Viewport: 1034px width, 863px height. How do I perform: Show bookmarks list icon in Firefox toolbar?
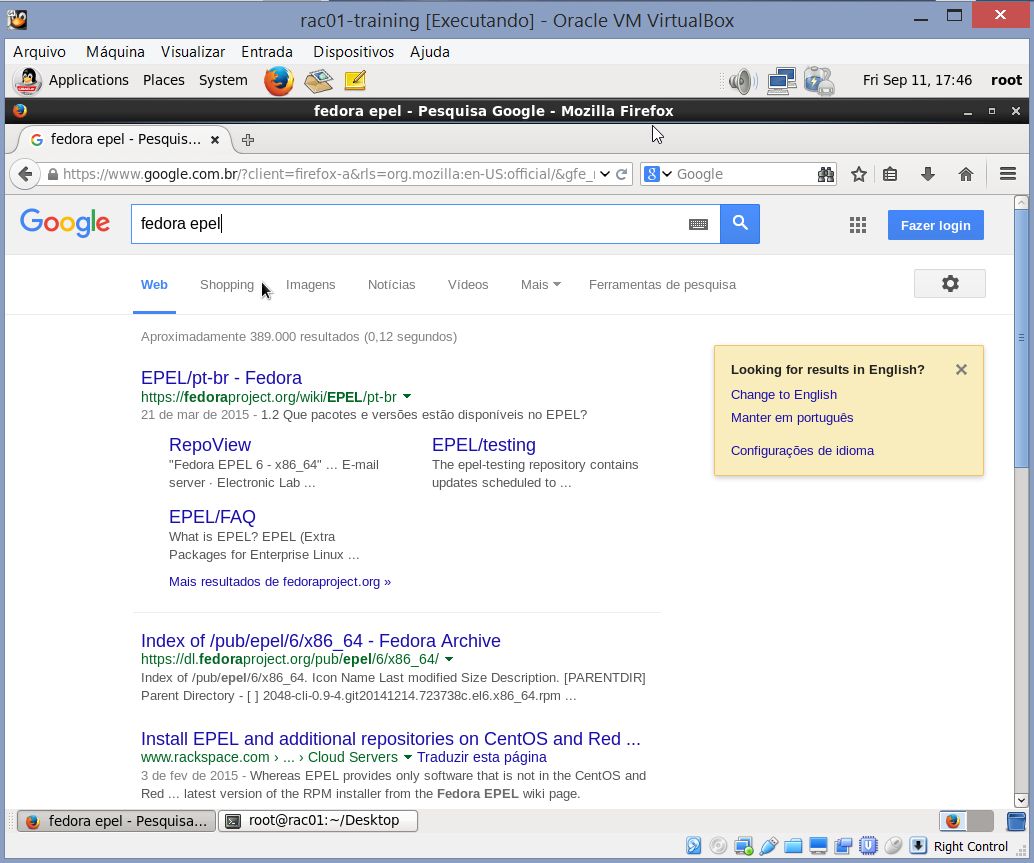[890, 174]
